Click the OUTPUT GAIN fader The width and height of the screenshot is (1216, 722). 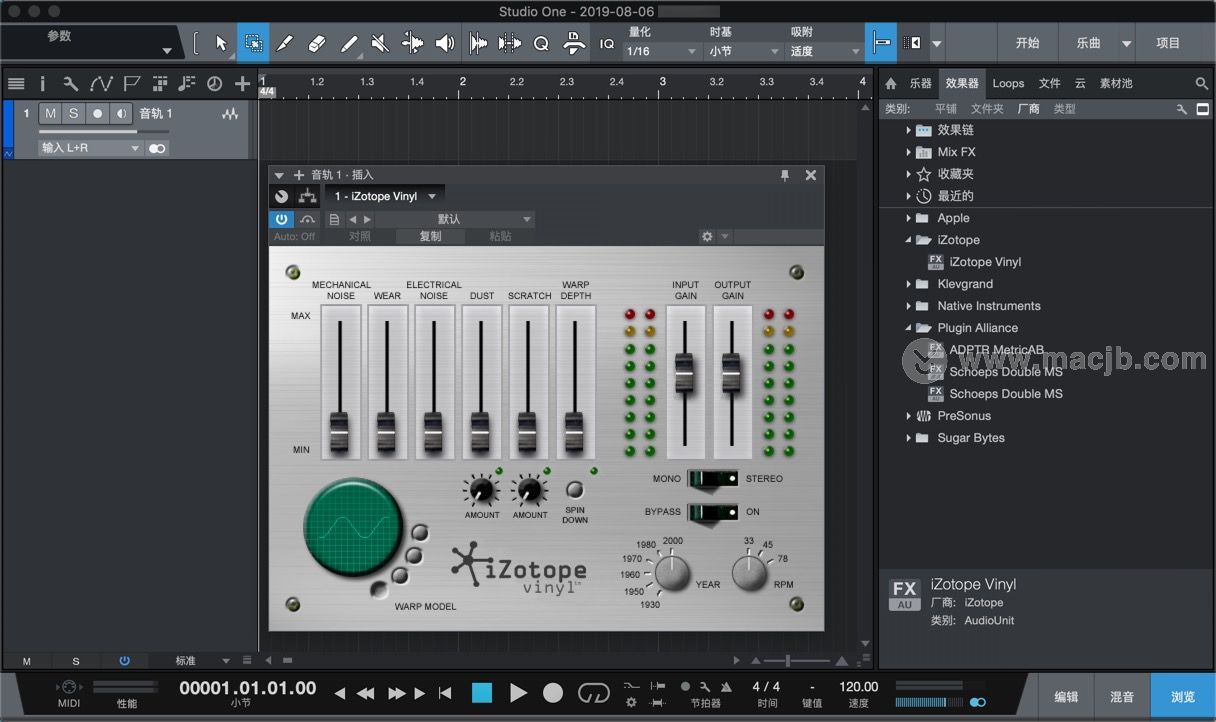pyautogui.click(x=732, y=372)
